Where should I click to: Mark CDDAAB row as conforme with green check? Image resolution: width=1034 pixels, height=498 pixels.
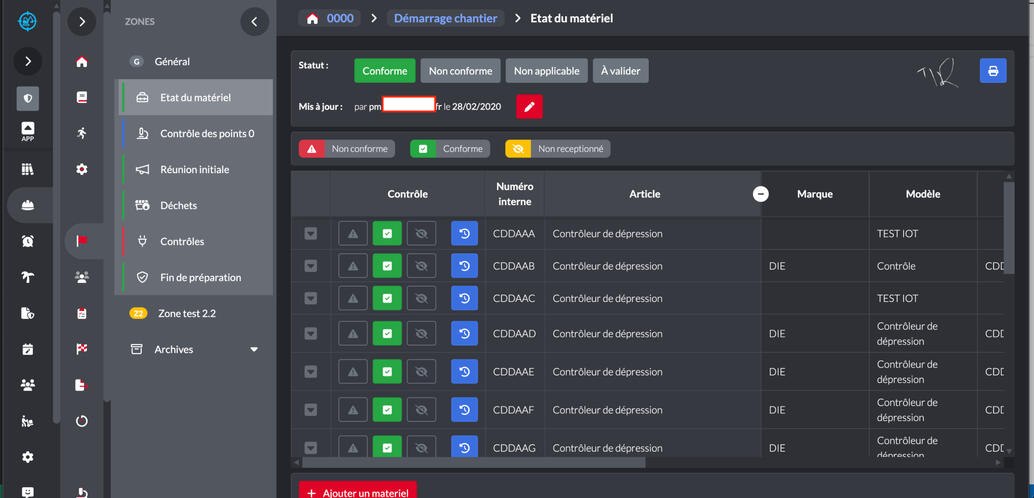click(387, 267)
